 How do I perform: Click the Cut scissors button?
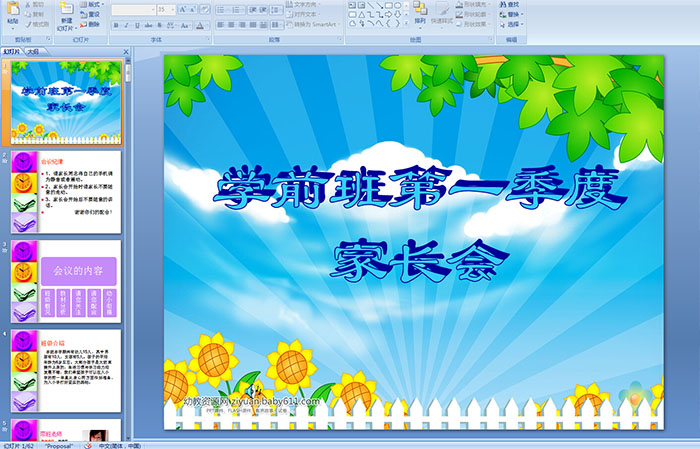click(x=34, y=5)
